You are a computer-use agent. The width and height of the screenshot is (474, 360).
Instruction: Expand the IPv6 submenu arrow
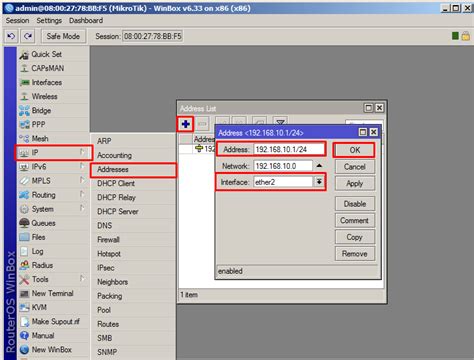82,166
